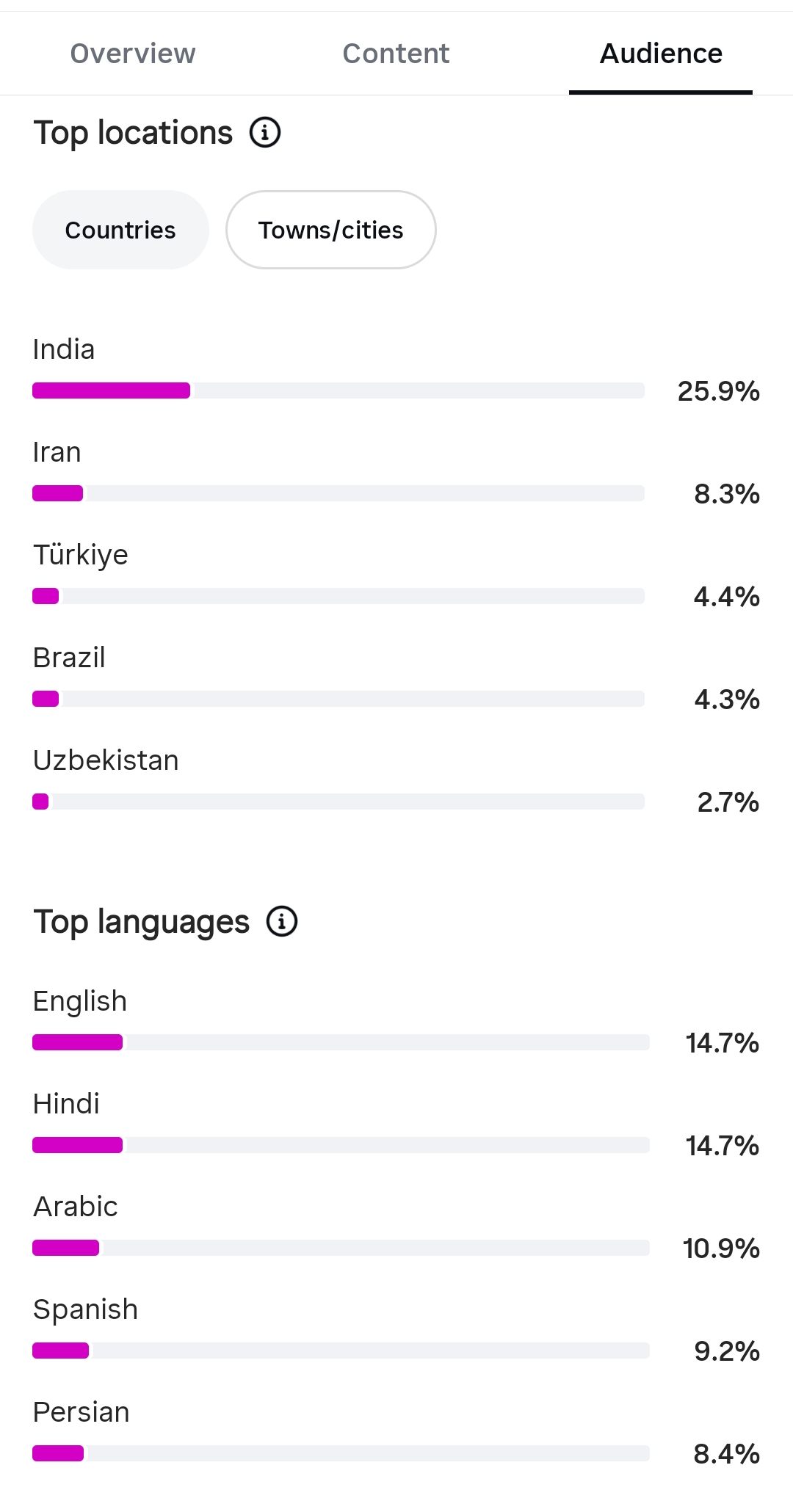Viewport: 793px width, 1512px height.
Task: Click the India percentage bar
Action: click(x=338, y=390)
